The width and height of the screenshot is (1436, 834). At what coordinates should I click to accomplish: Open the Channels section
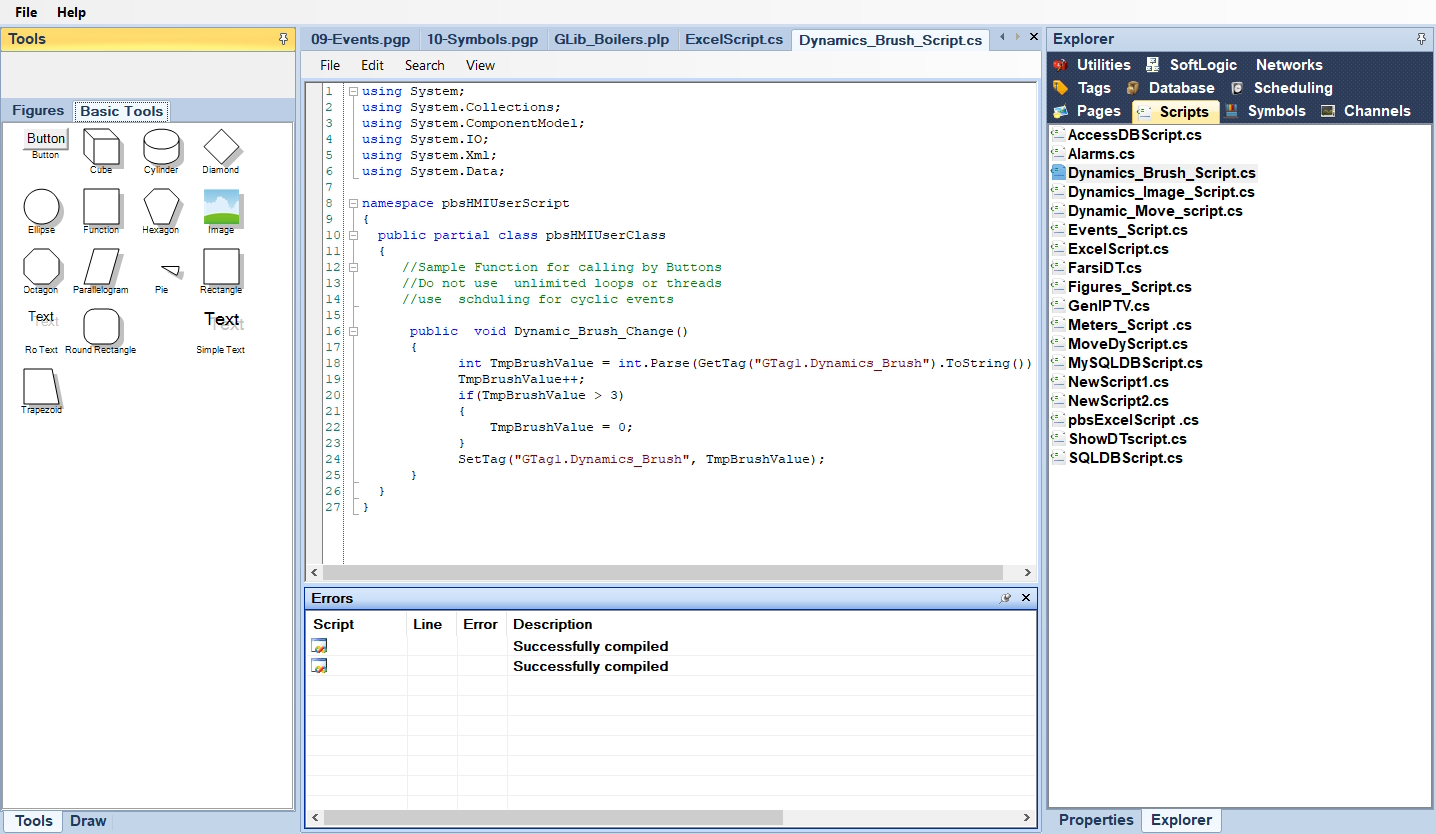pos(1375,111)
